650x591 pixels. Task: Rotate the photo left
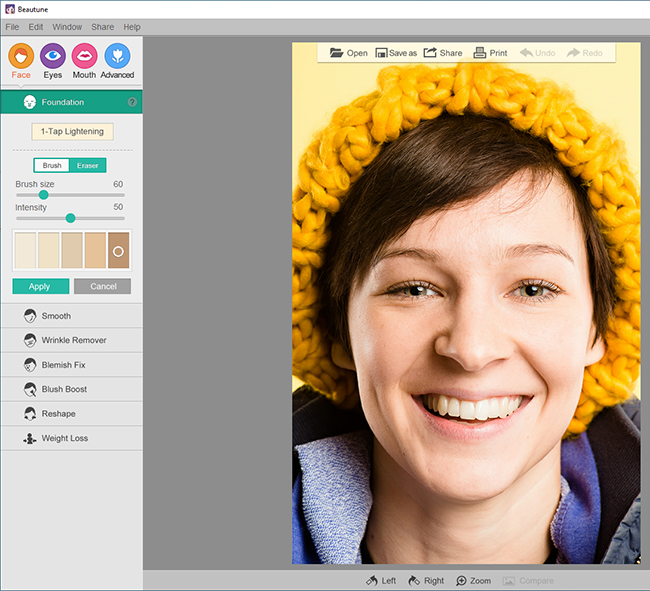372,580
